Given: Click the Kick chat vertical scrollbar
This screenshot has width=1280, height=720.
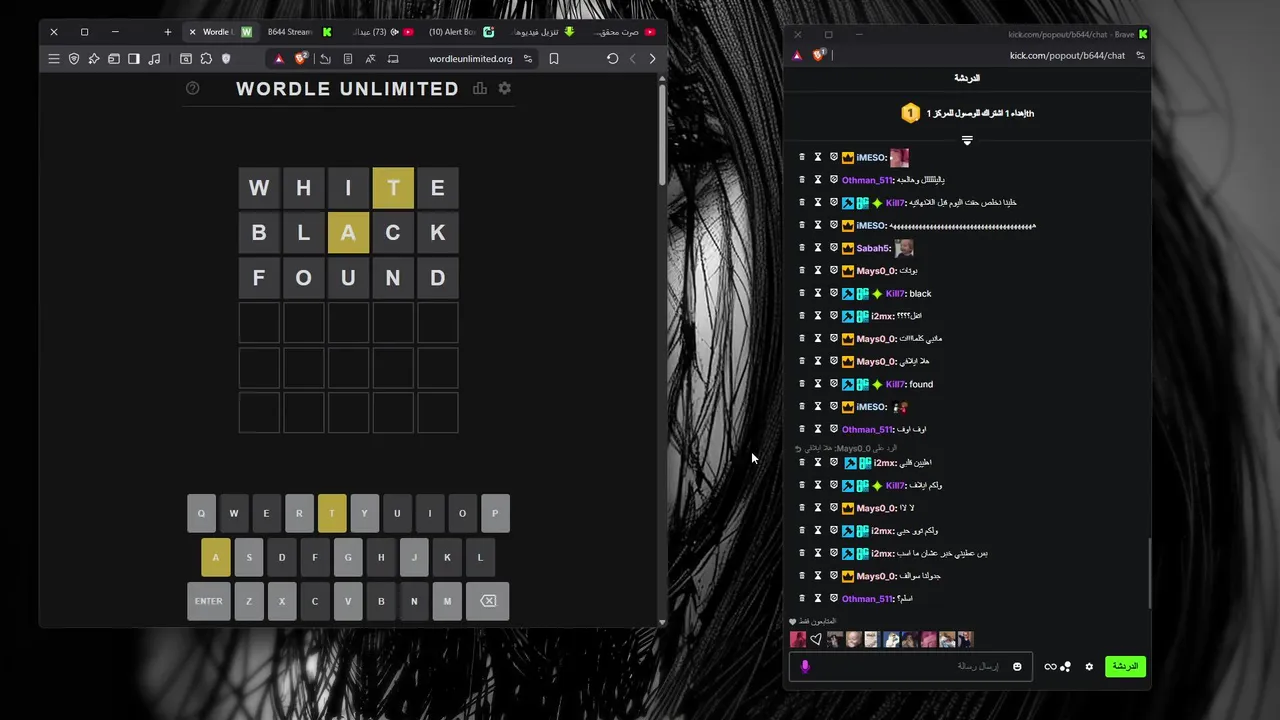Looking at the screenshot, I should tap(1150, 573).
